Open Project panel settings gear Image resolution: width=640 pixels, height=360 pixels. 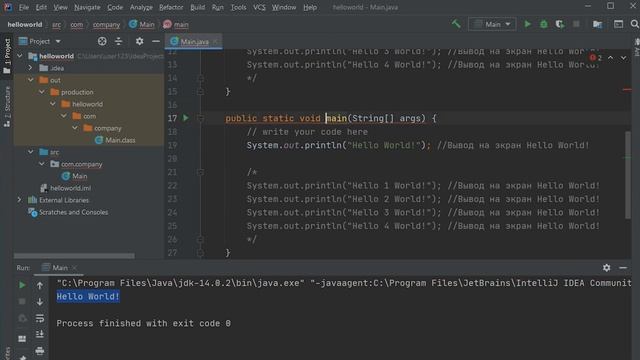(140, 41)
